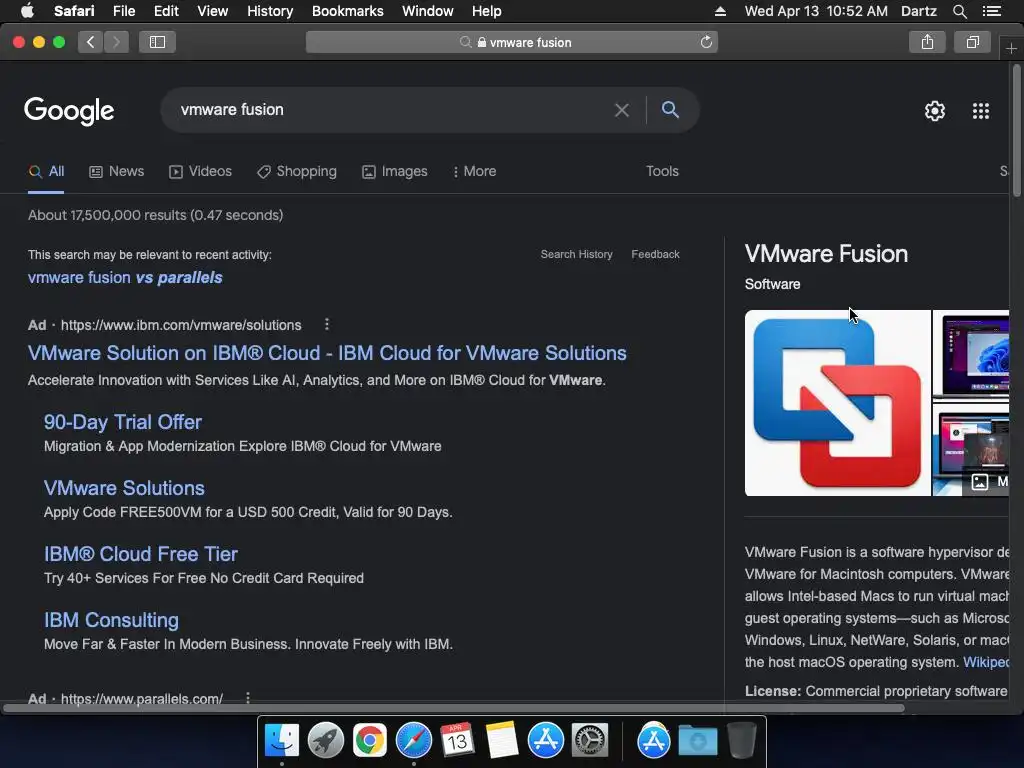Select the All results tab

(46, 171)
